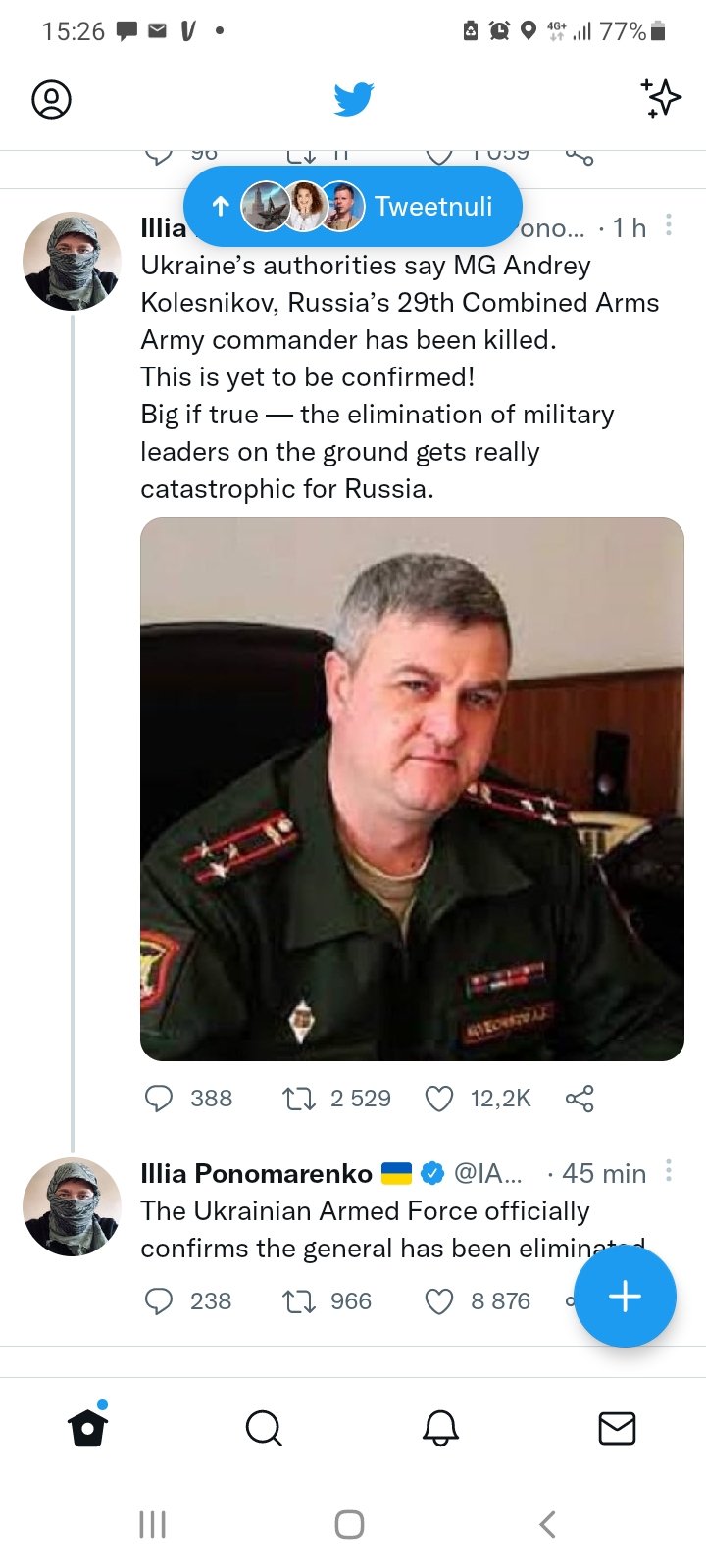Compose a new tweet with plus button
This screenshot has height=1568, width=706.
625,1297
